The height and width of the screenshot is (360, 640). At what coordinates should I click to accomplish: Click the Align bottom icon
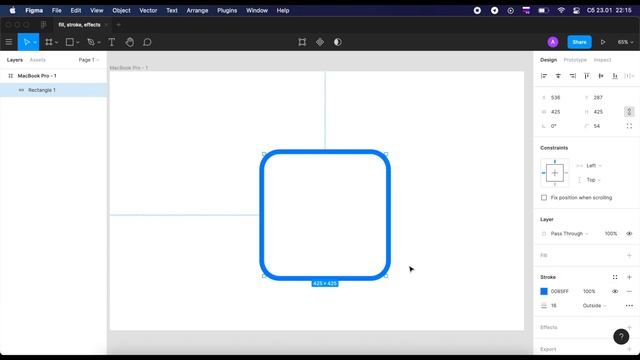click(615, 76)
